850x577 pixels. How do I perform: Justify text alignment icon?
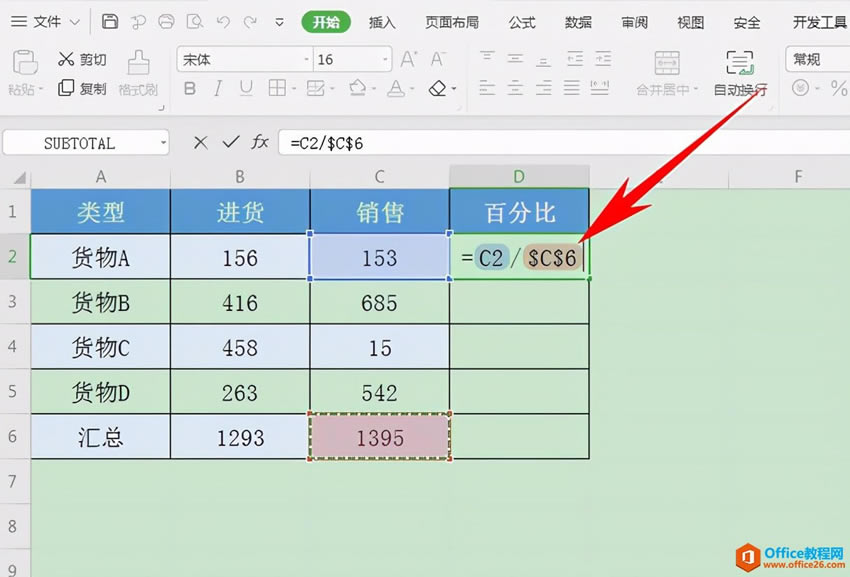[x=571, y=87]
